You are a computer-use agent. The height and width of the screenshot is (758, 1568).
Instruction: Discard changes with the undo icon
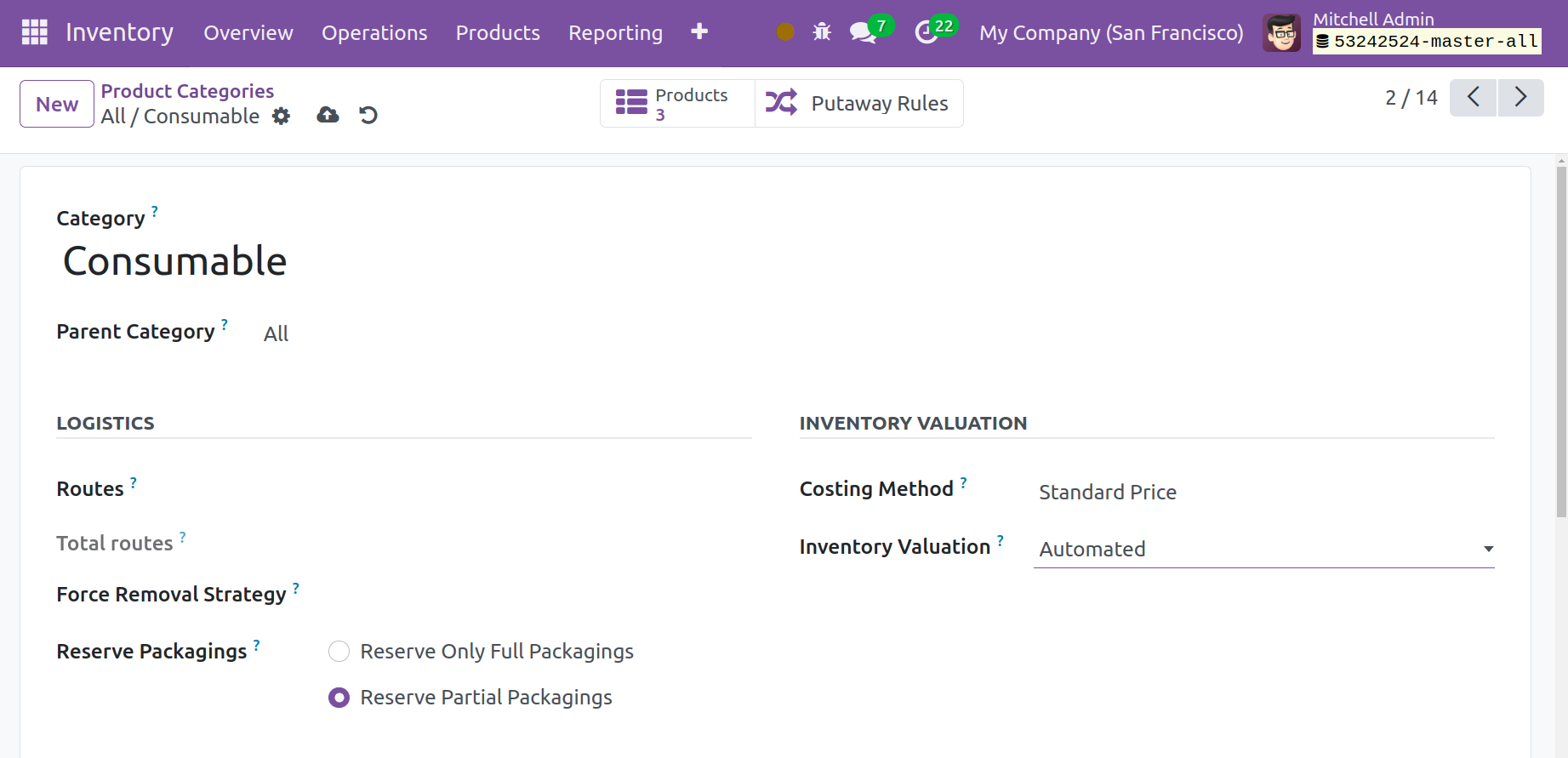click(368, 115)
